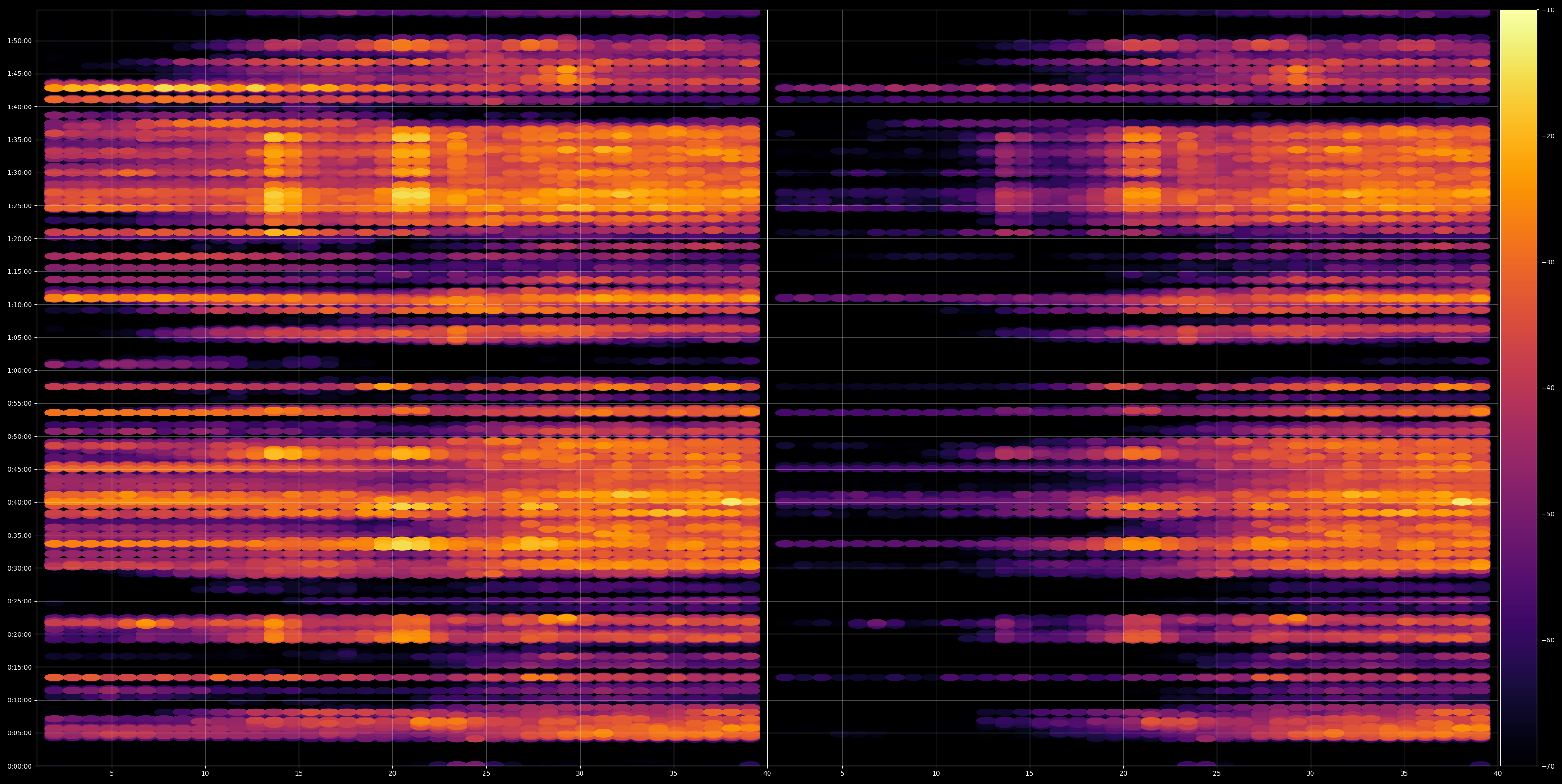1562x784 pixels.
Task: Click the 1:25:00 y-axis tick label
Action: (x=19, y=205)
